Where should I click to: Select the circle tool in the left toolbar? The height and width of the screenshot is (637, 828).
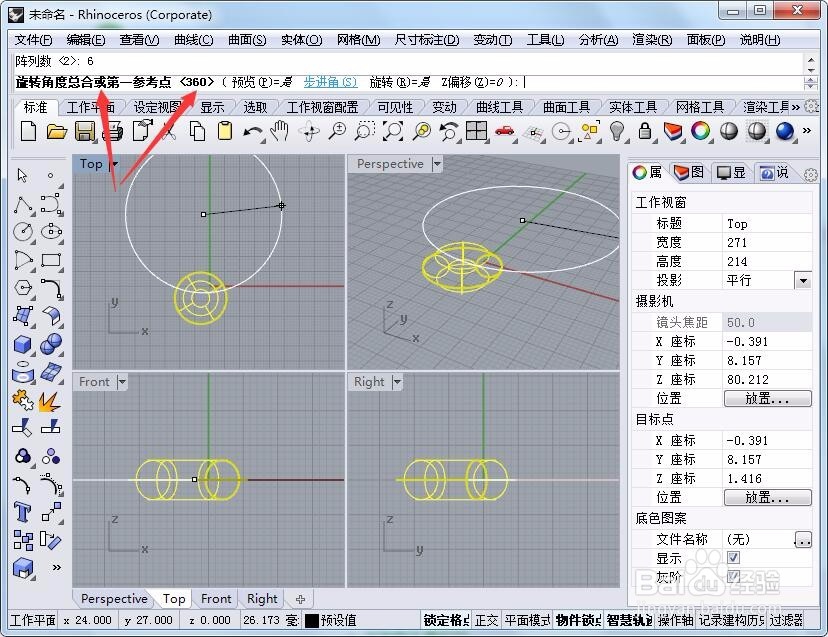(x=23, y=231)
